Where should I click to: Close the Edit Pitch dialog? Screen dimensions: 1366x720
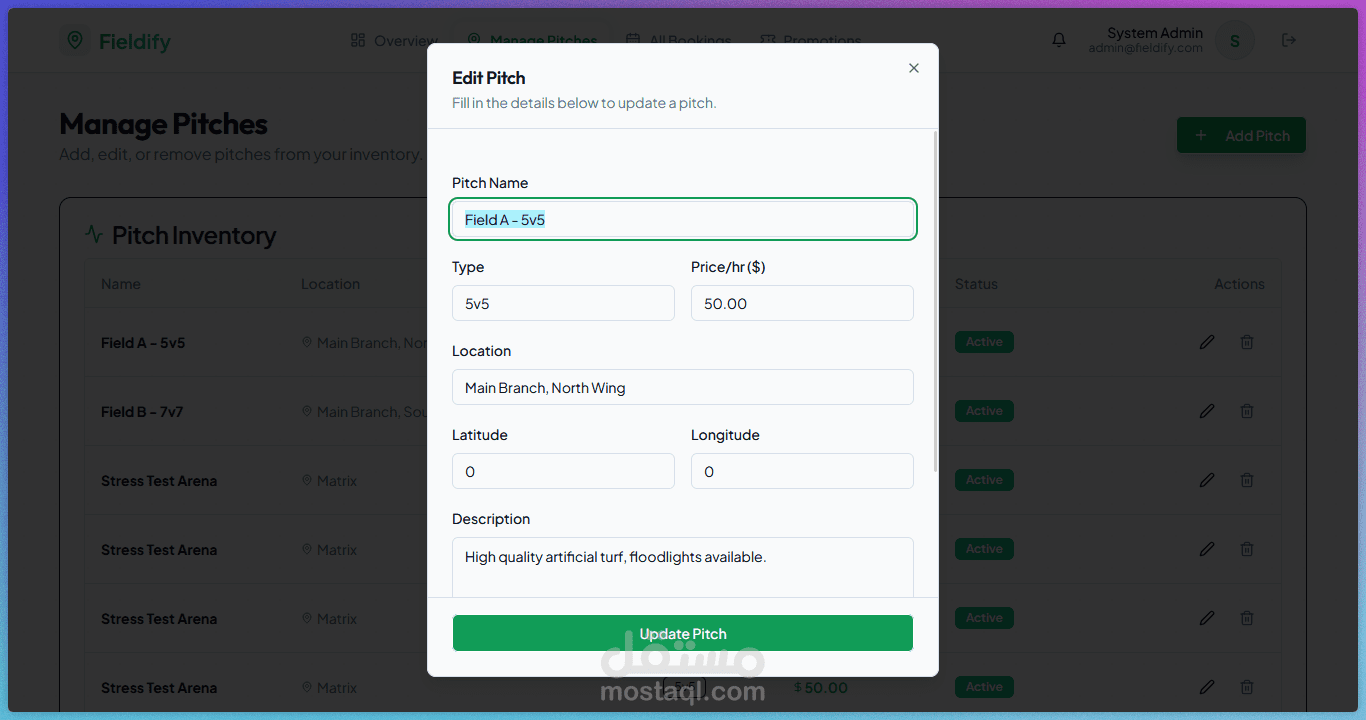(x=913, y=68)
